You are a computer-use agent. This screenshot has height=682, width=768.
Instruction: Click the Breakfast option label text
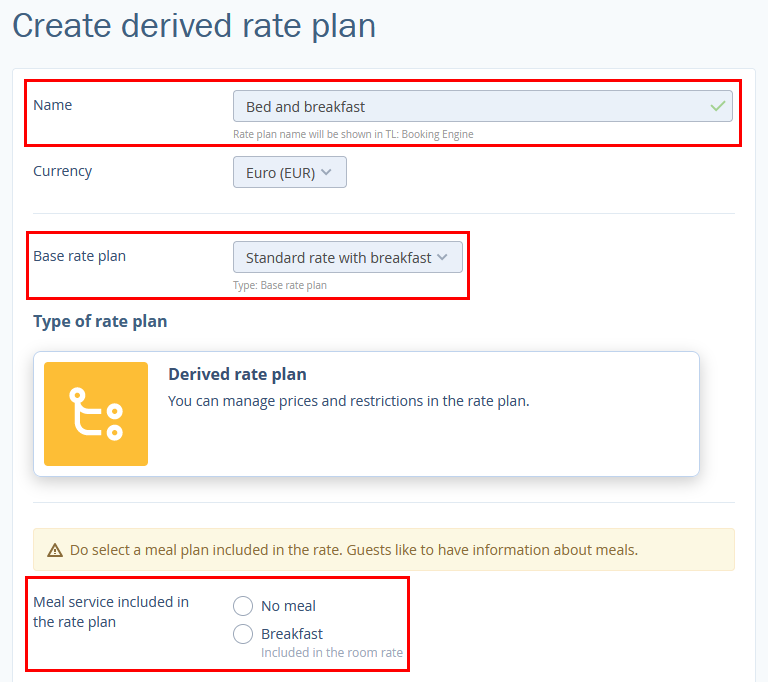click(x=292, y=633)
